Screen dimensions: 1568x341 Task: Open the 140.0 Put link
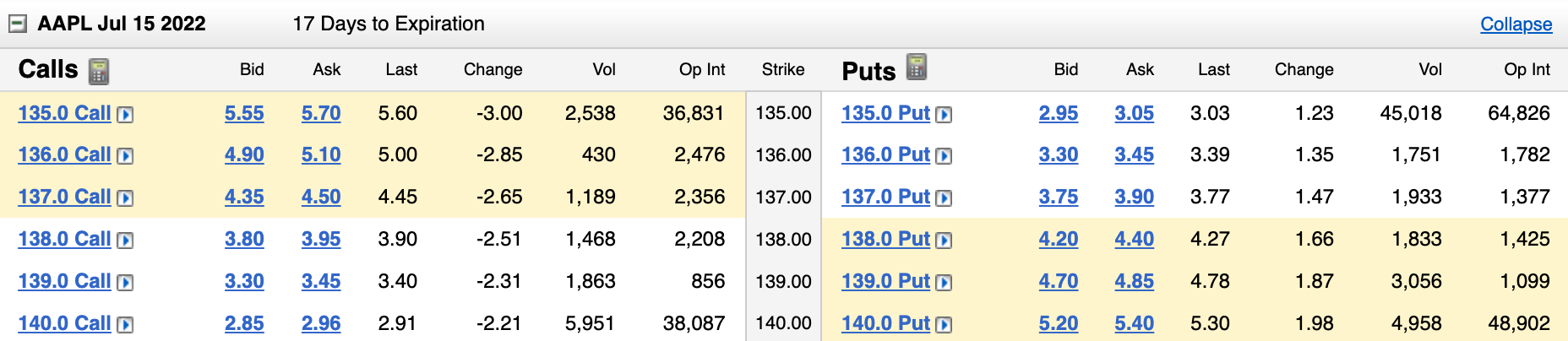pyautogui.click(x=885, y=324)
